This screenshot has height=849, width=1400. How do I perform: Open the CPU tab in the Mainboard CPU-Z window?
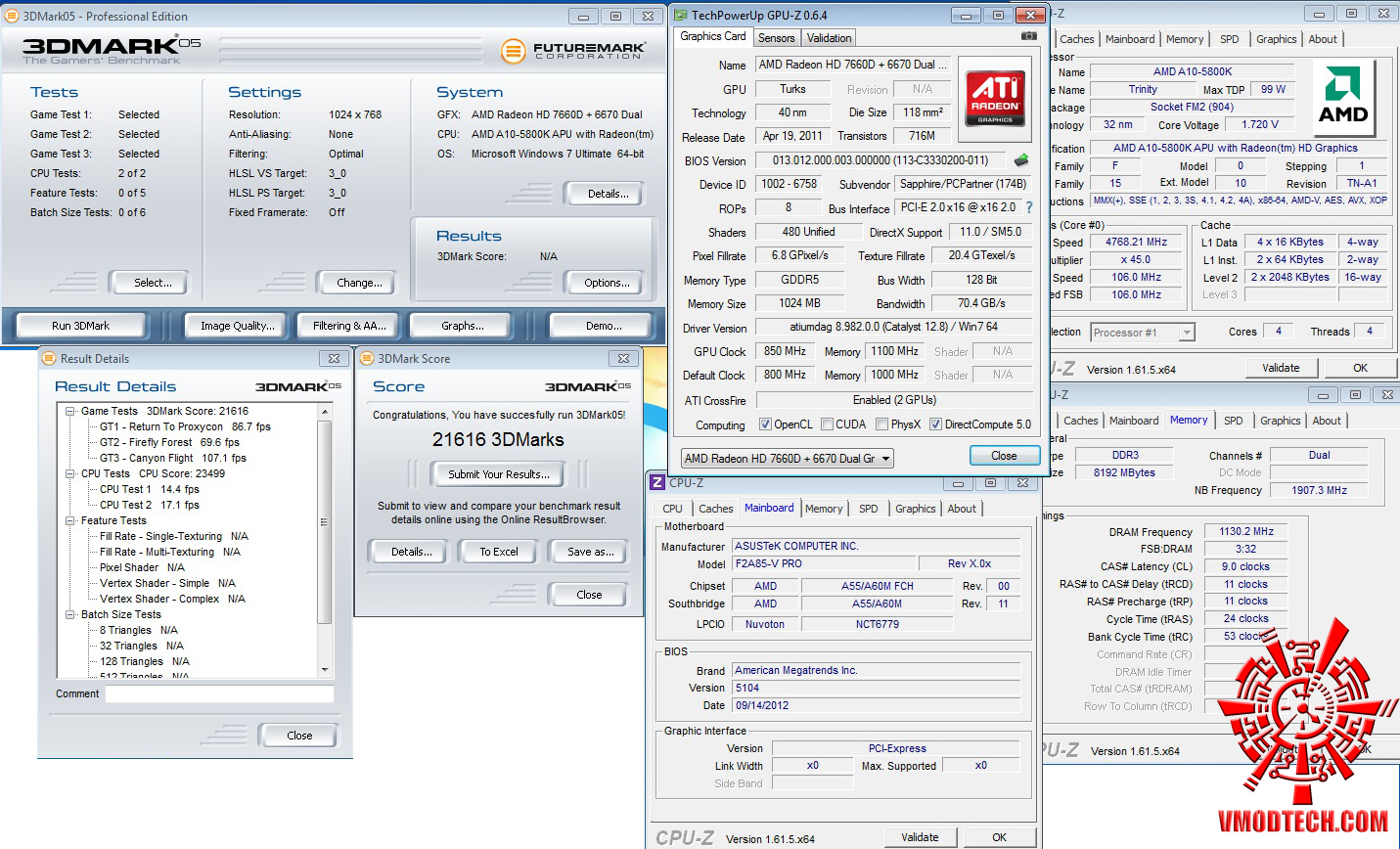673,509
